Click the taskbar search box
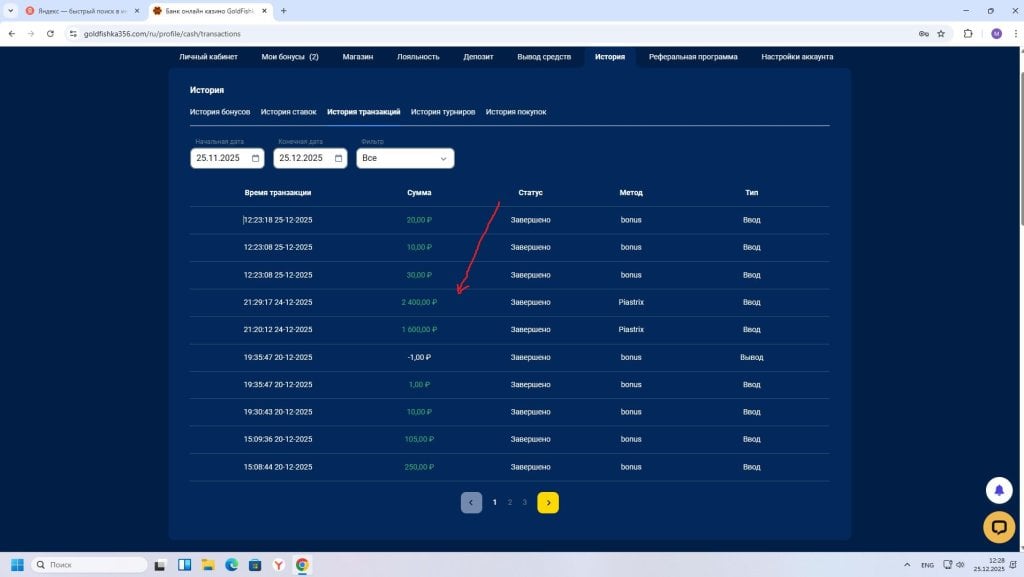 click(89, 565)
